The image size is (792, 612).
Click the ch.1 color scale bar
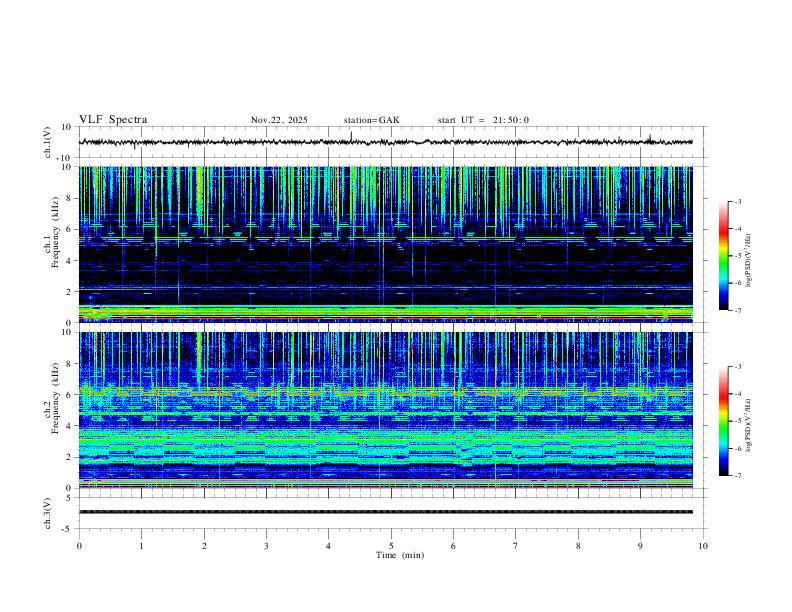724,256
